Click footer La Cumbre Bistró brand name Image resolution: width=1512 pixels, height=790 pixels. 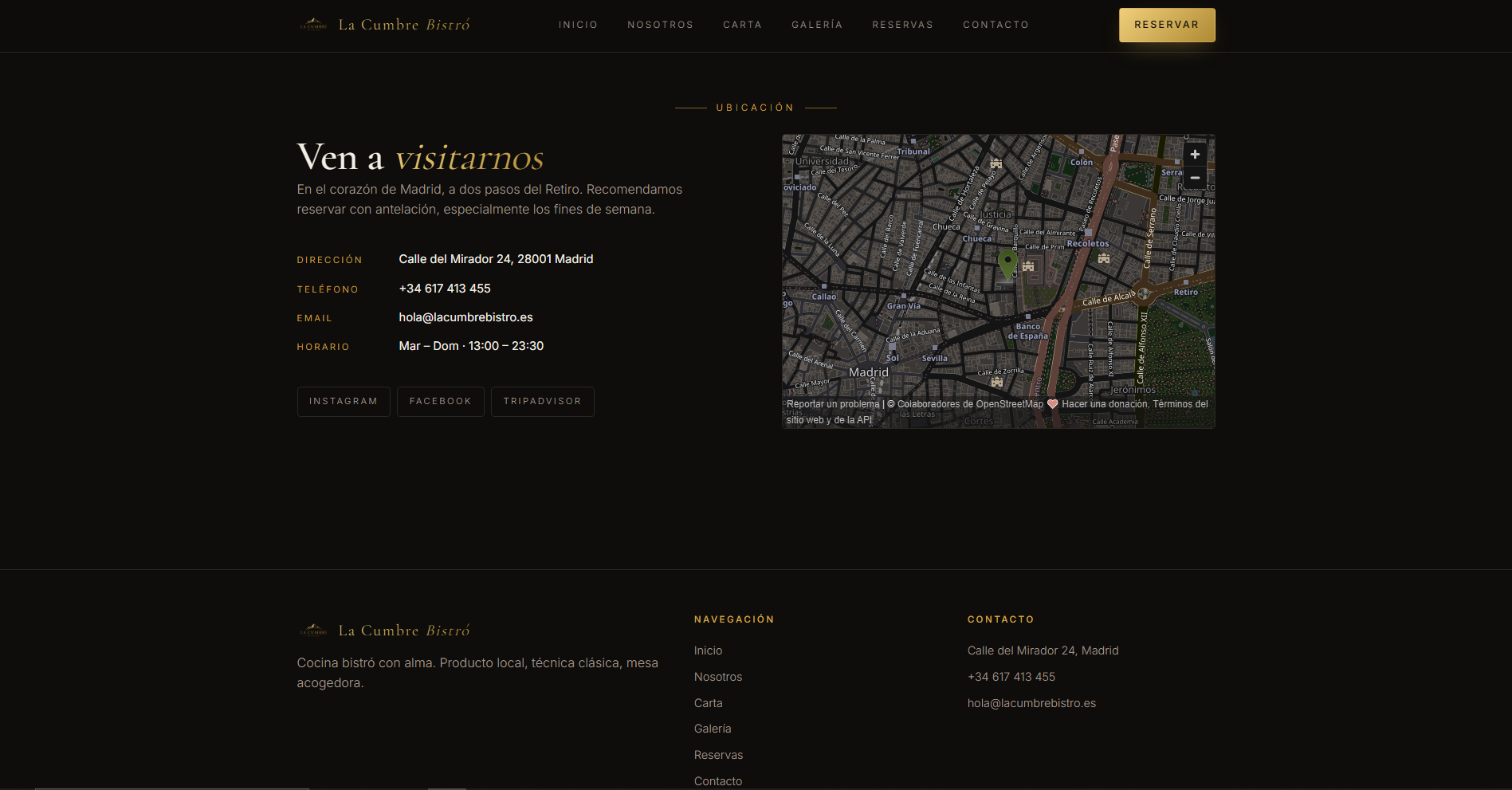pos(404,631)
